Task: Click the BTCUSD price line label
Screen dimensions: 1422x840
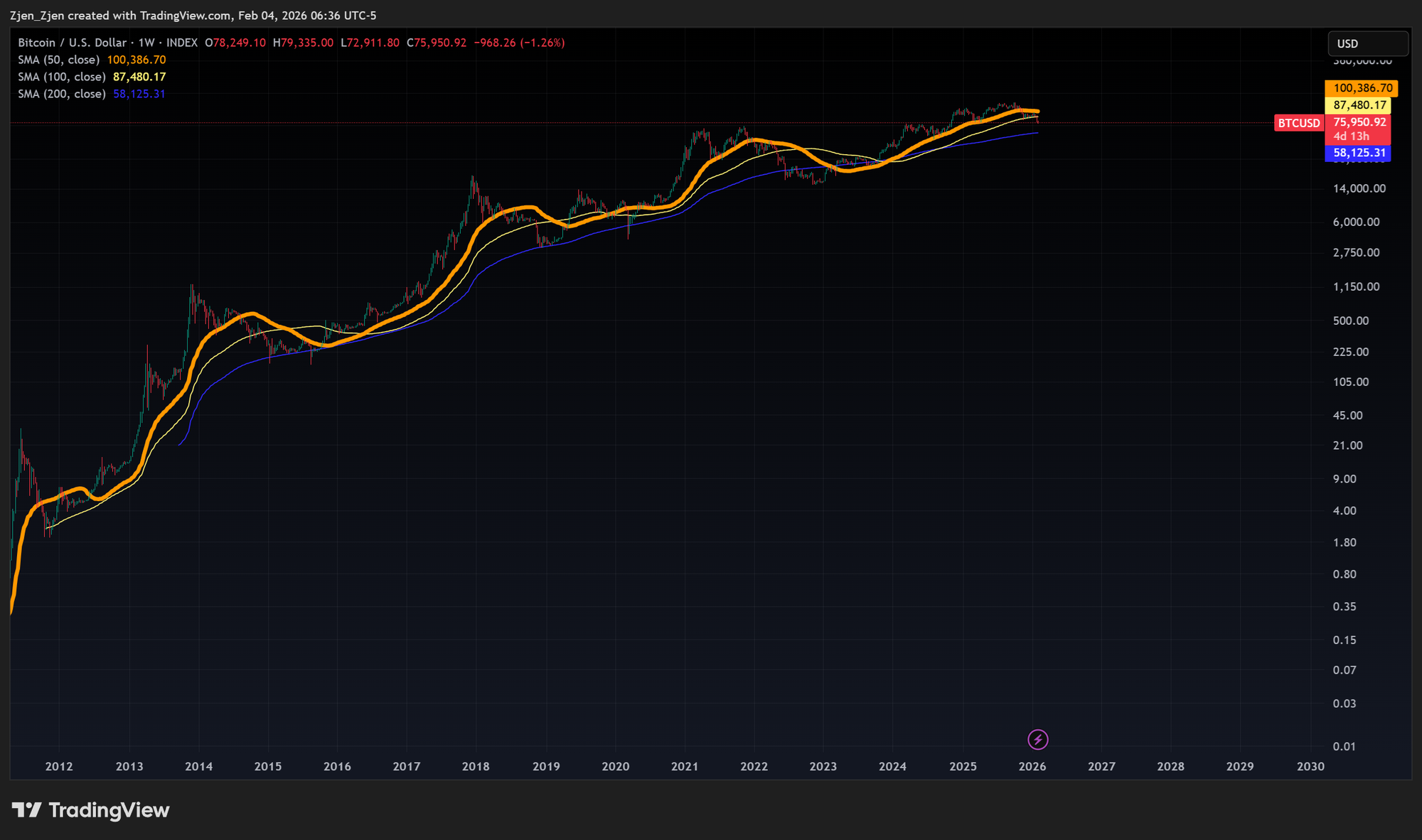Action: pos(1298,123)
